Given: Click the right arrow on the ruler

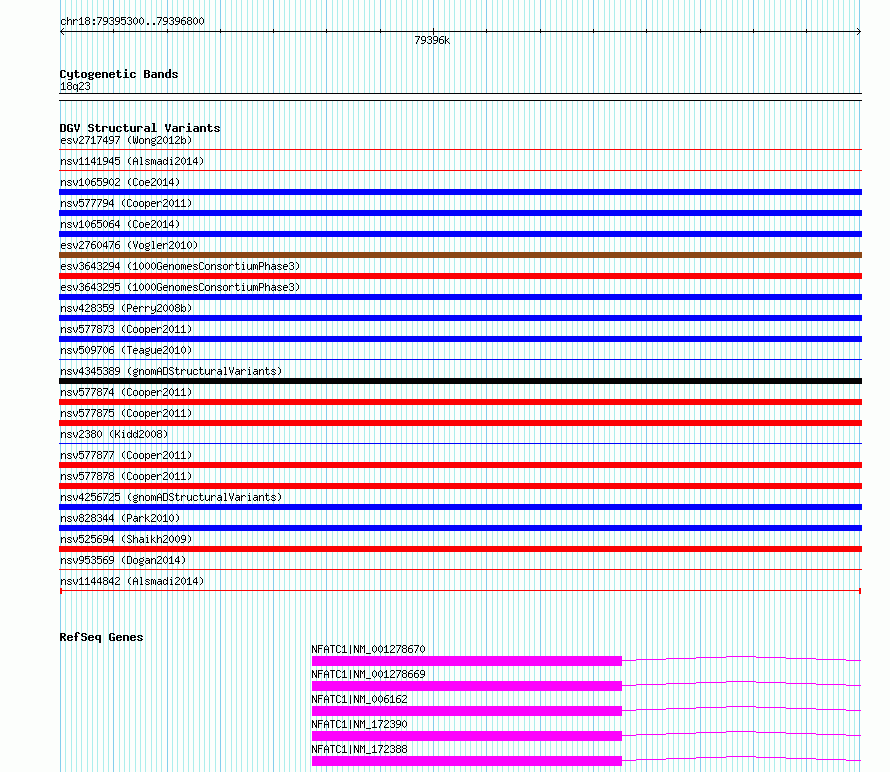Looking at the screenshot, I should coord(859,32).
